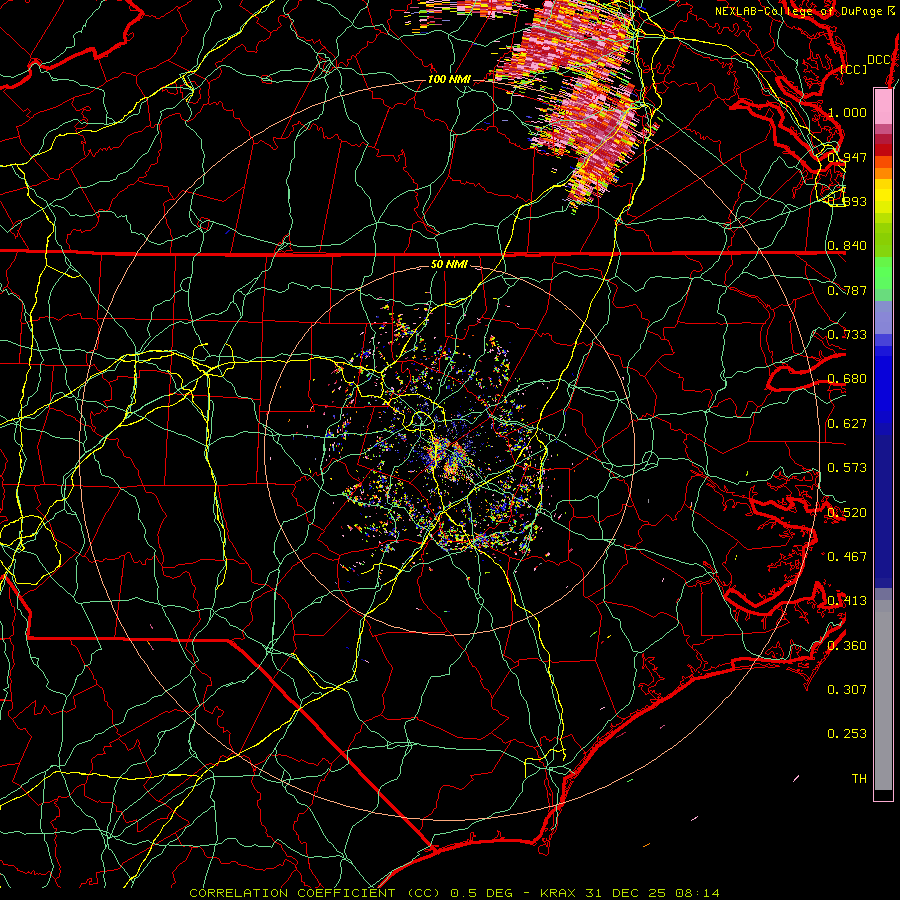This screenshot has height=900, width=900.
Task: Select the 0.307 value on the color scale
Action: point(847,689)
